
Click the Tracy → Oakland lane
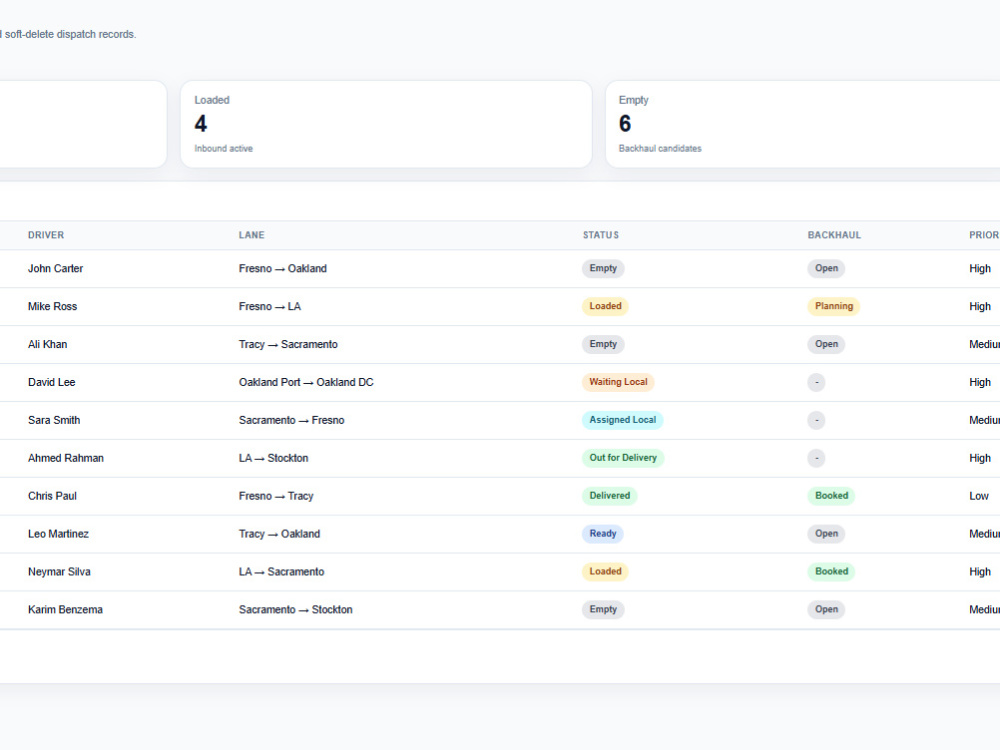279,534
